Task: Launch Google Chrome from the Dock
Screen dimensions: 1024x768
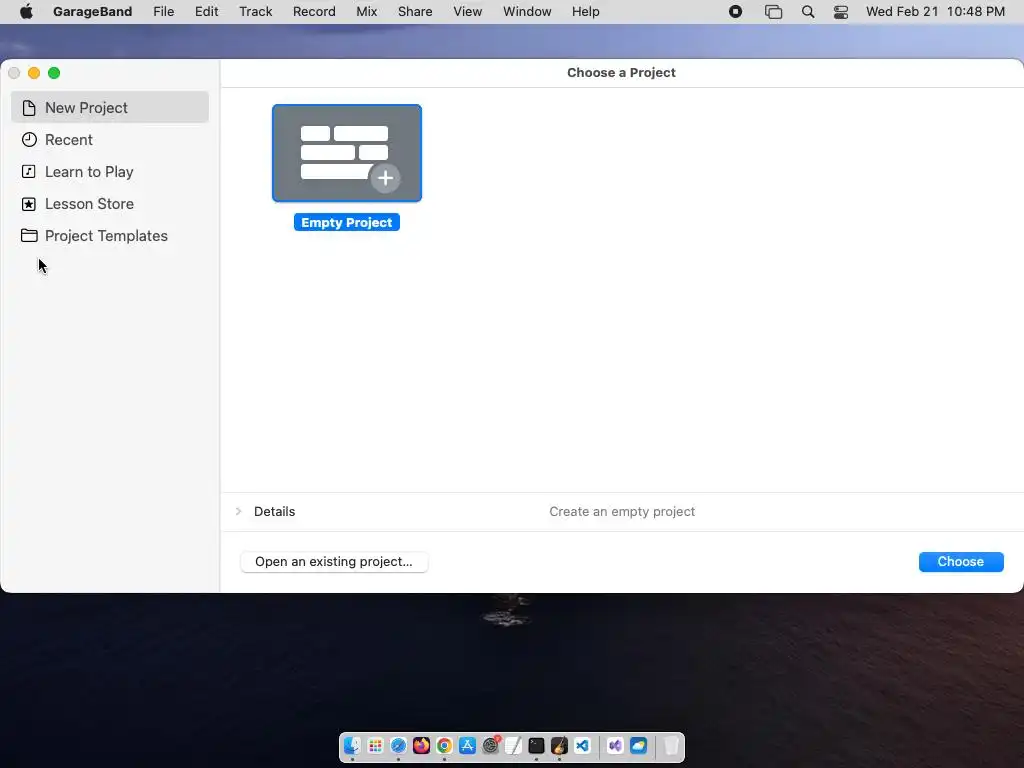Action: pyautogui.click(x=444, y=746)
